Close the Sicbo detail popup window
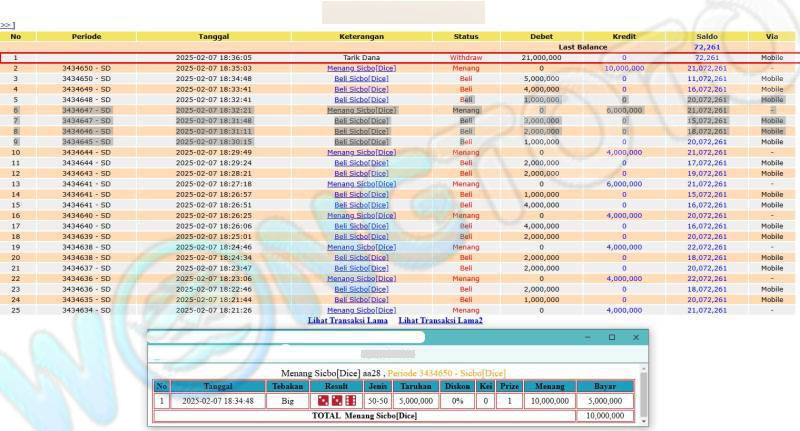The image size is (800, 431). (636, 338)
